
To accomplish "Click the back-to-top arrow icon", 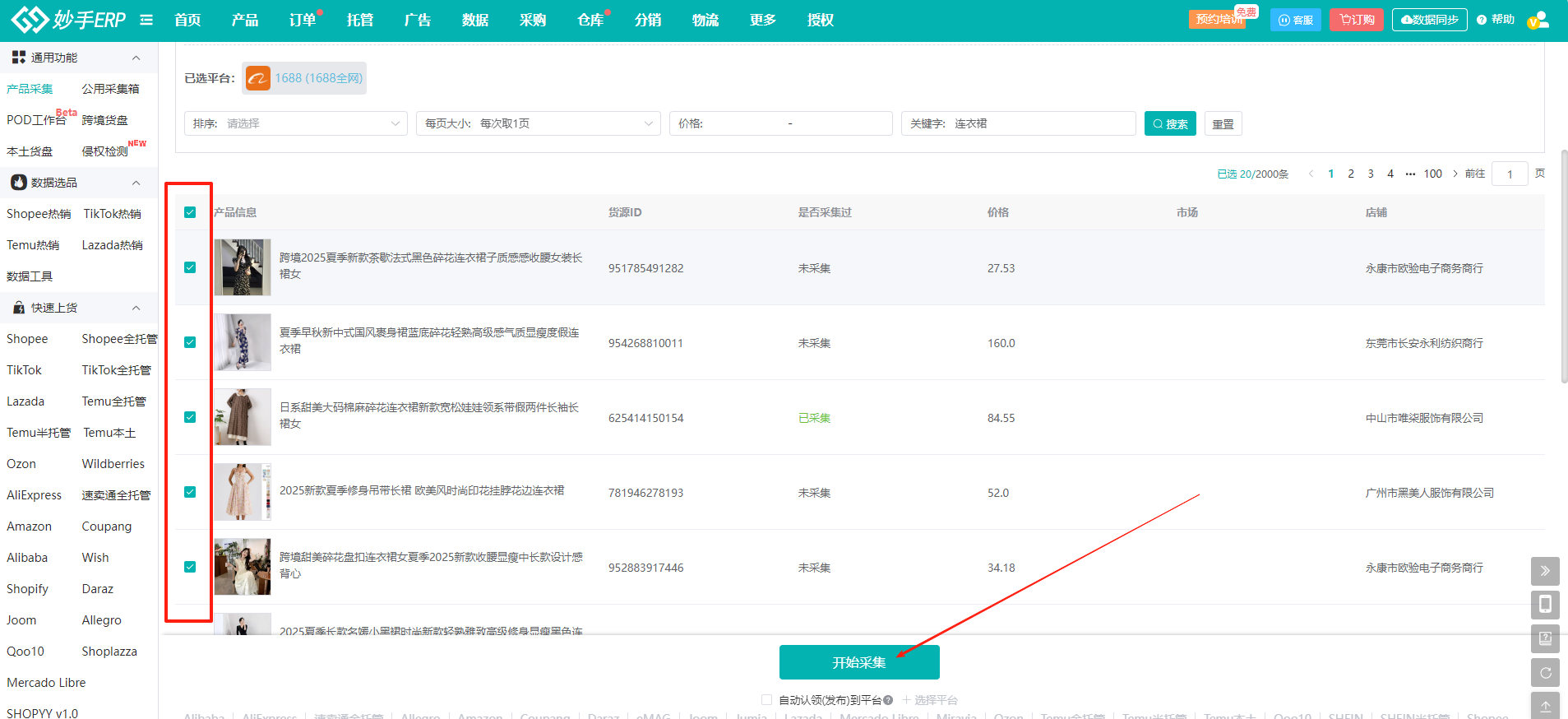I will [x=1545, y=706].
